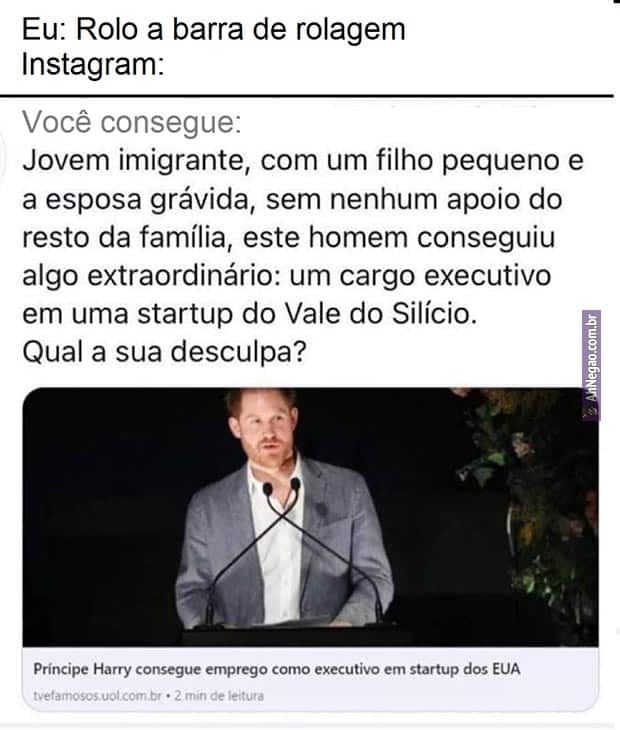Viewport: 620px width, 730px height.
Task: Click the 'algo extraordinário' text line
Action: click(287, 275)
